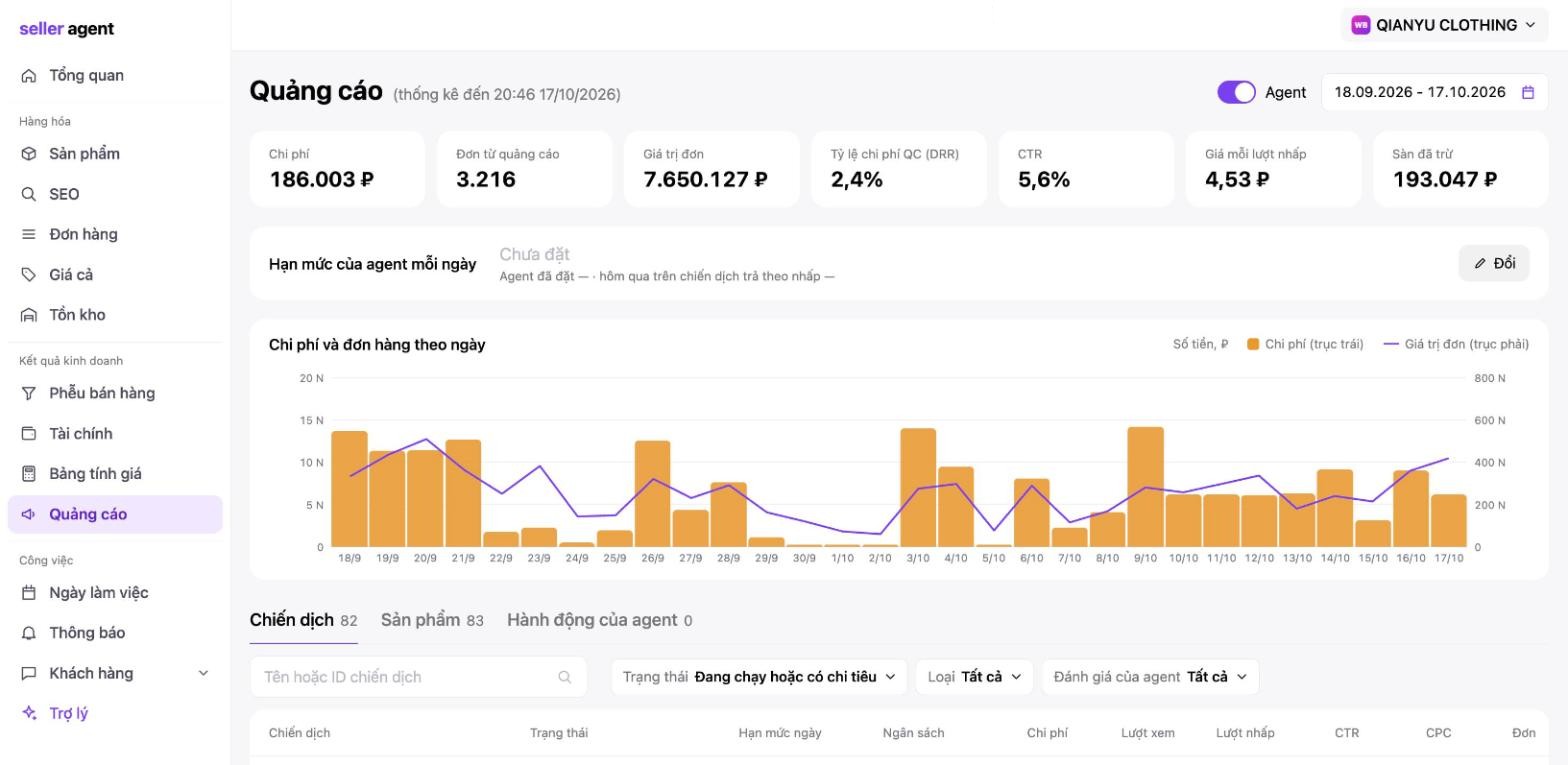Click the Giá cả tag icon
Viewport: 1568px width, 765px height.
(x=29, y=274)
